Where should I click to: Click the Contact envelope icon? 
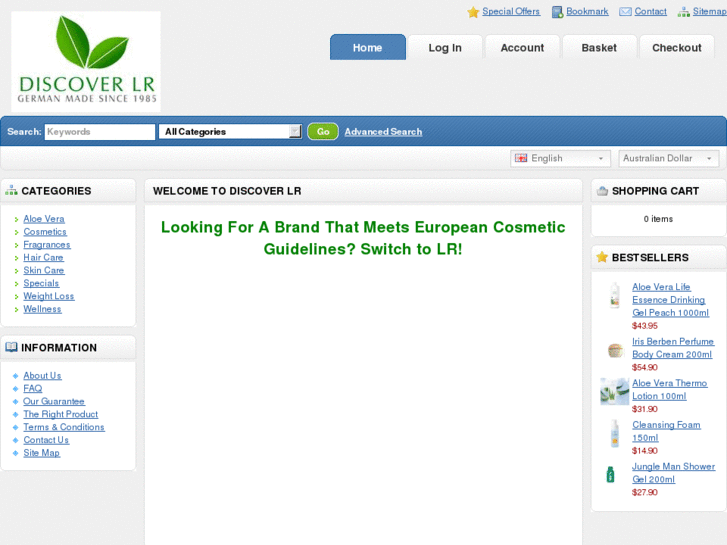625,12
